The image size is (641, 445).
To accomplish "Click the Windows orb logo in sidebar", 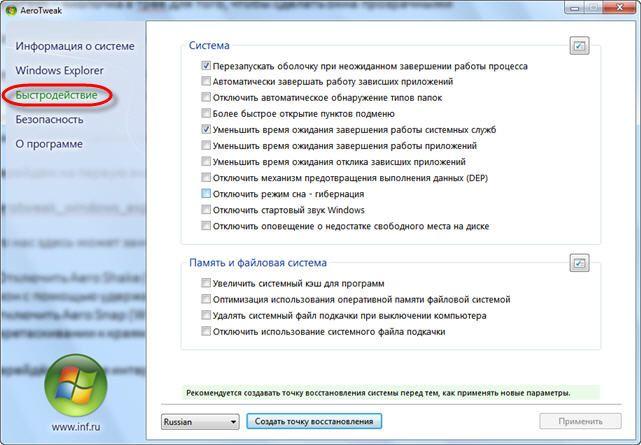I will click(76, 385).
